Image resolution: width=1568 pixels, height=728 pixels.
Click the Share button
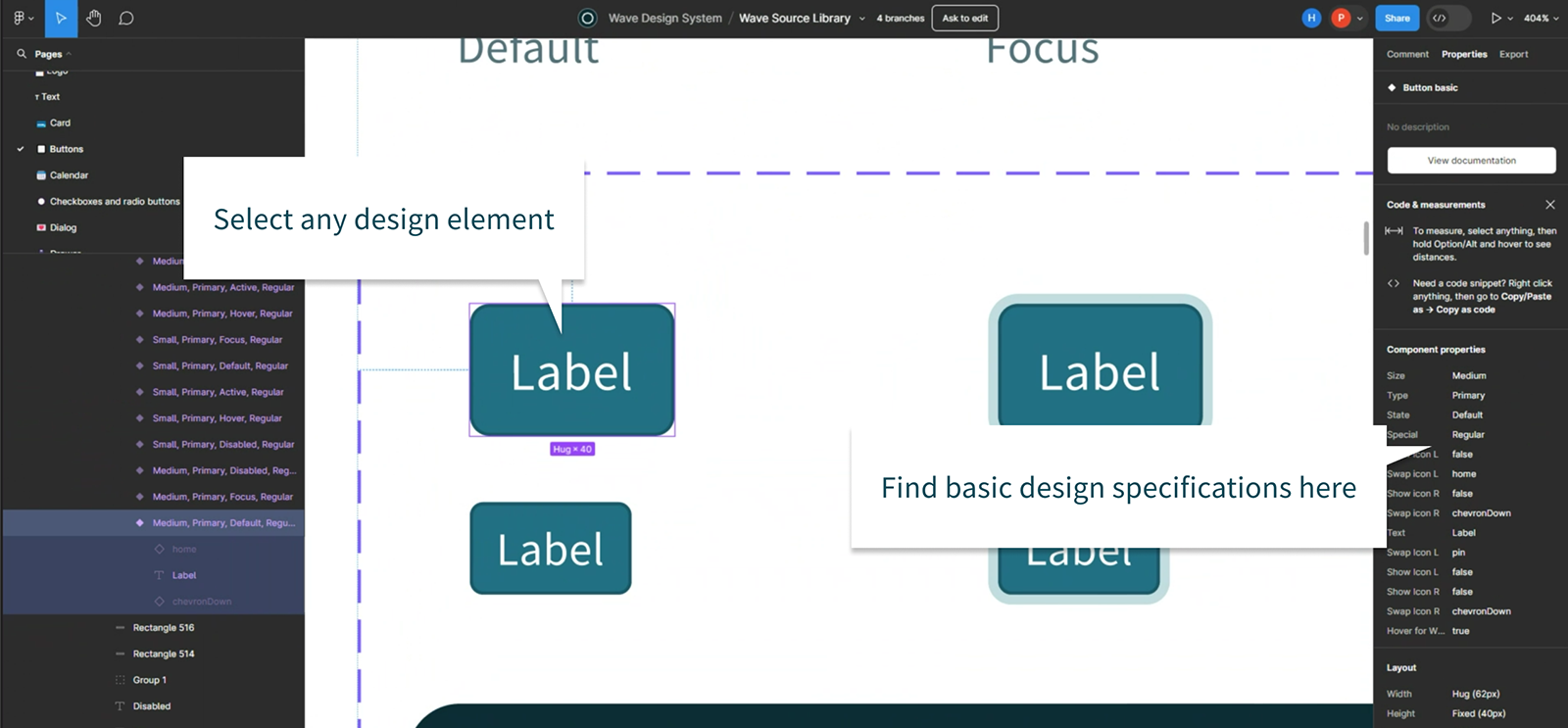pyautogui.click(x=1396, y=18)
